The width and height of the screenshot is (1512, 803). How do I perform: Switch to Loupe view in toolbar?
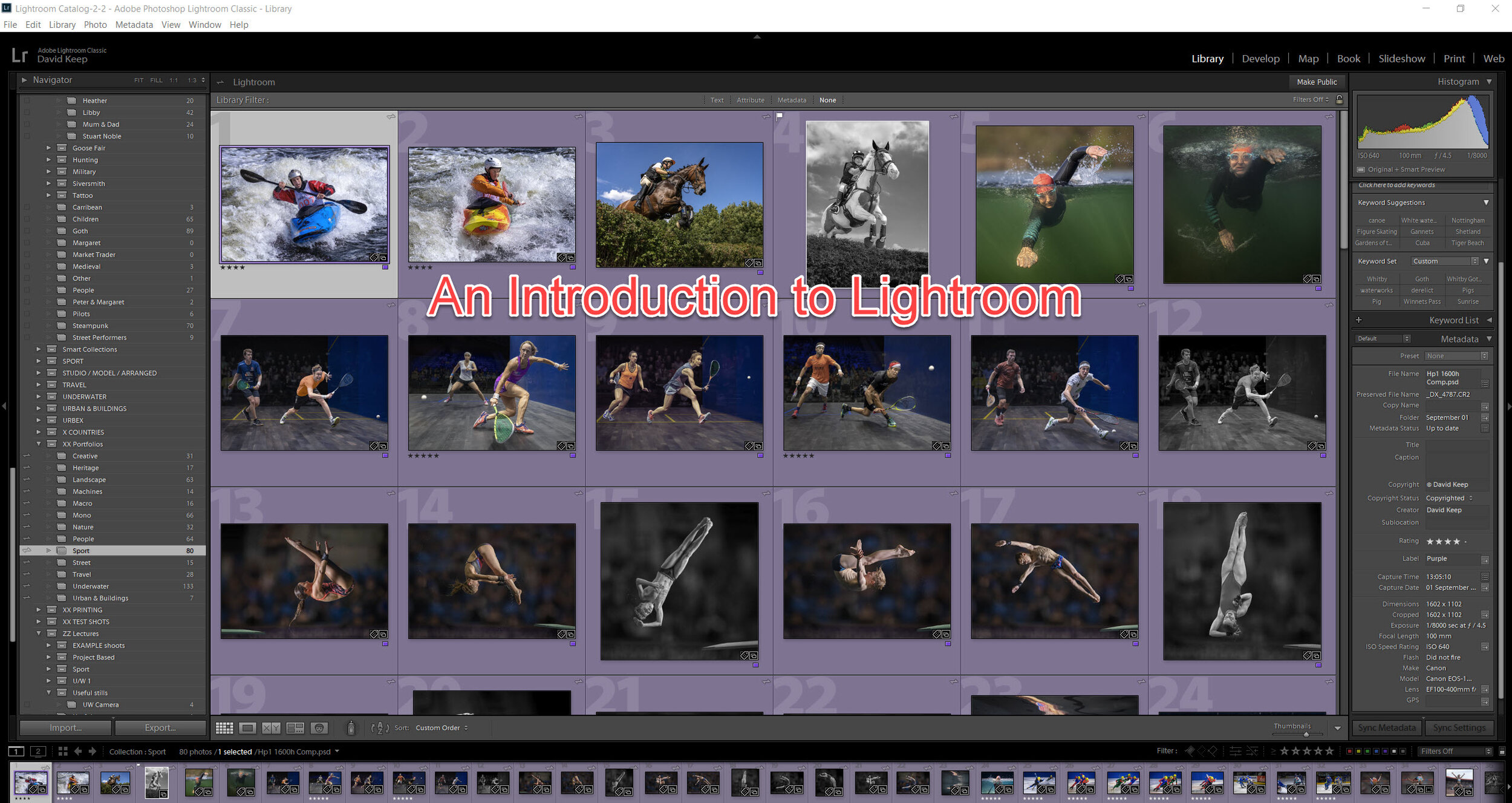[x=247, y=728]
